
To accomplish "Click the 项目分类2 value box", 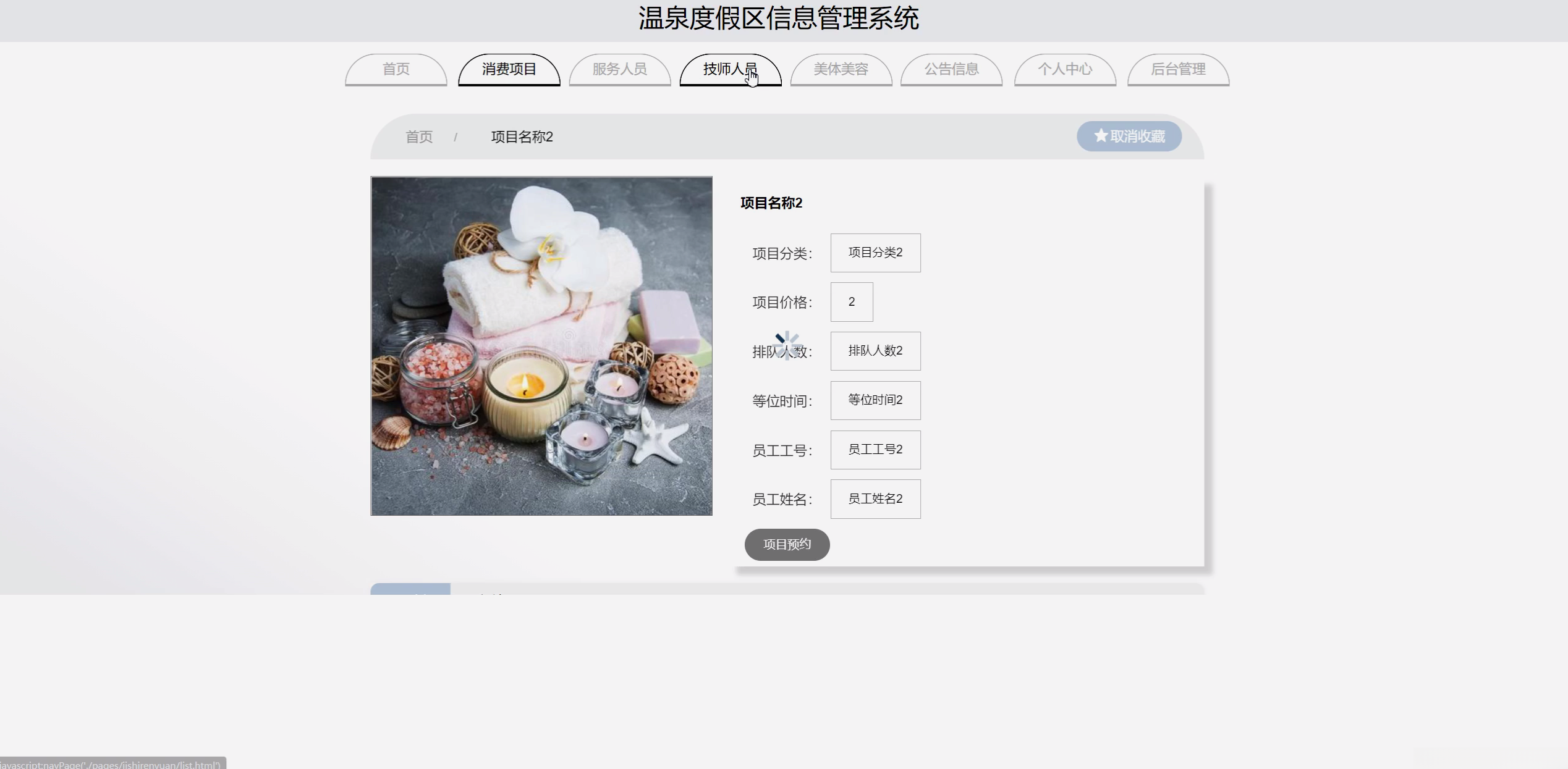I will pos(875,253).
